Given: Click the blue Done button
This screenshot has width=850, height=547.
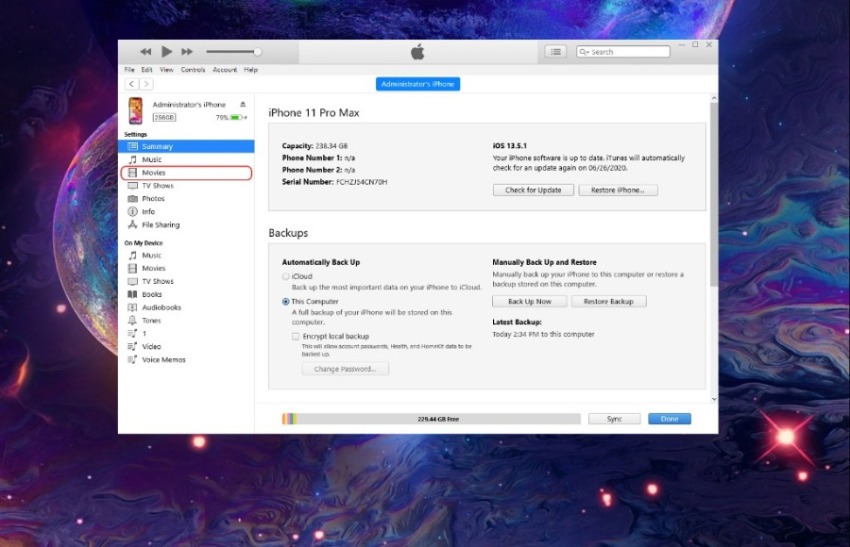Looking at the screenshot, I should (669, 419).
